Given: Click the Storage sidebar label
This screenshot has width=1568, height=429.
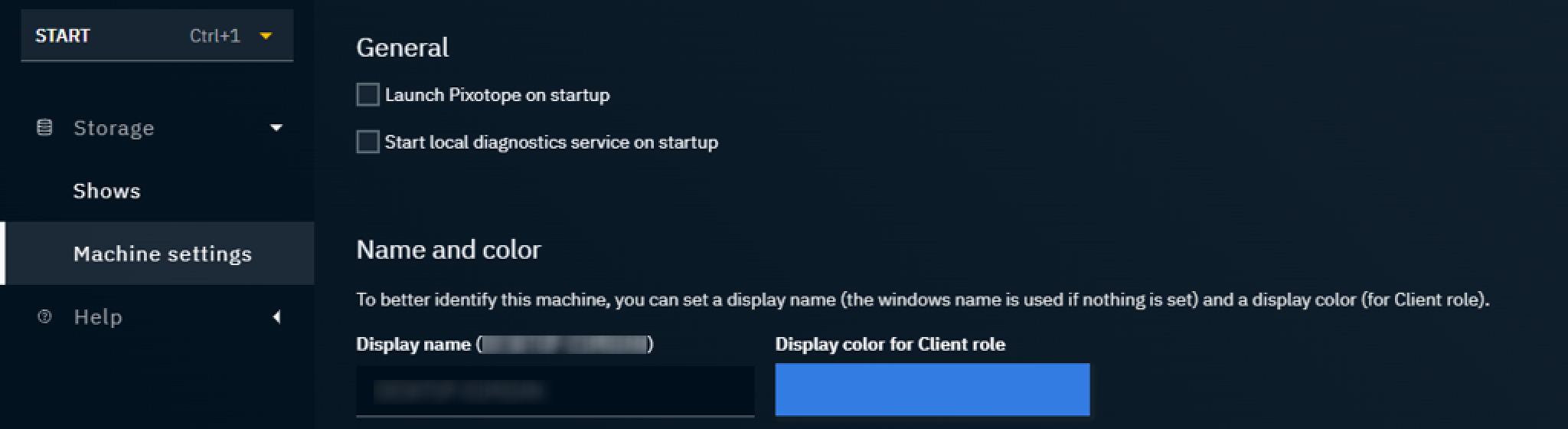Looking at the screenshot, I should [113, 127].
